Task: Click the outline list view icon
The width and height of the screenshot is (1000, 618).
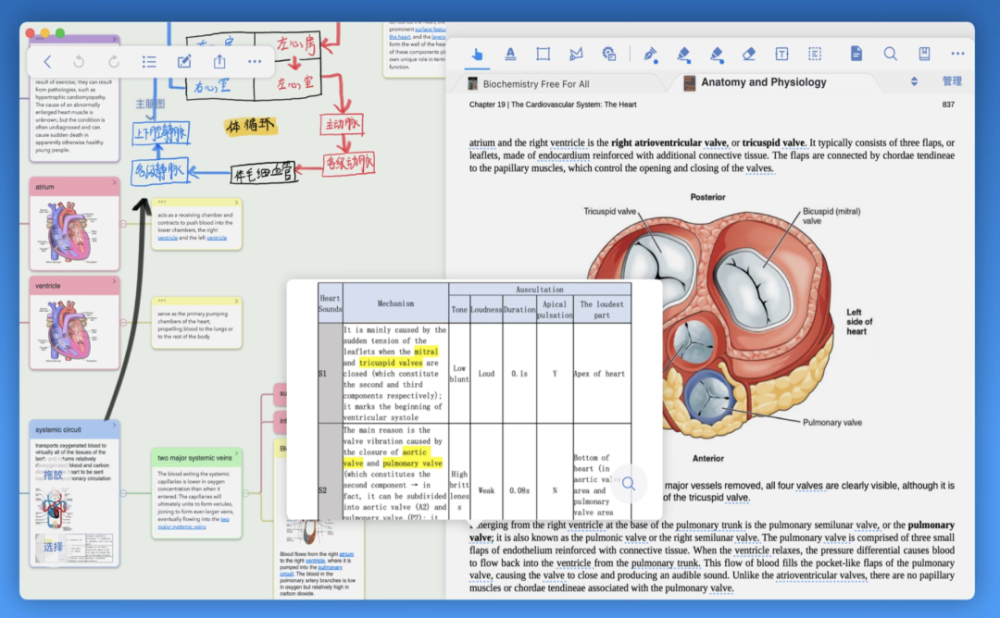Action: (x=149, y=61)
